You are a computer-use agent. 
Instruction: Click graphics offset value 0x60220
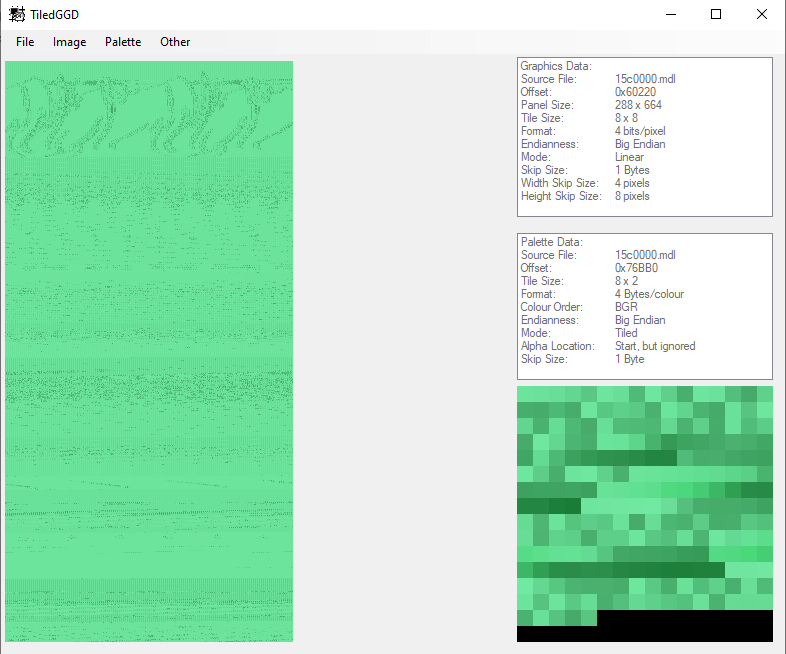tap(635, 92)
